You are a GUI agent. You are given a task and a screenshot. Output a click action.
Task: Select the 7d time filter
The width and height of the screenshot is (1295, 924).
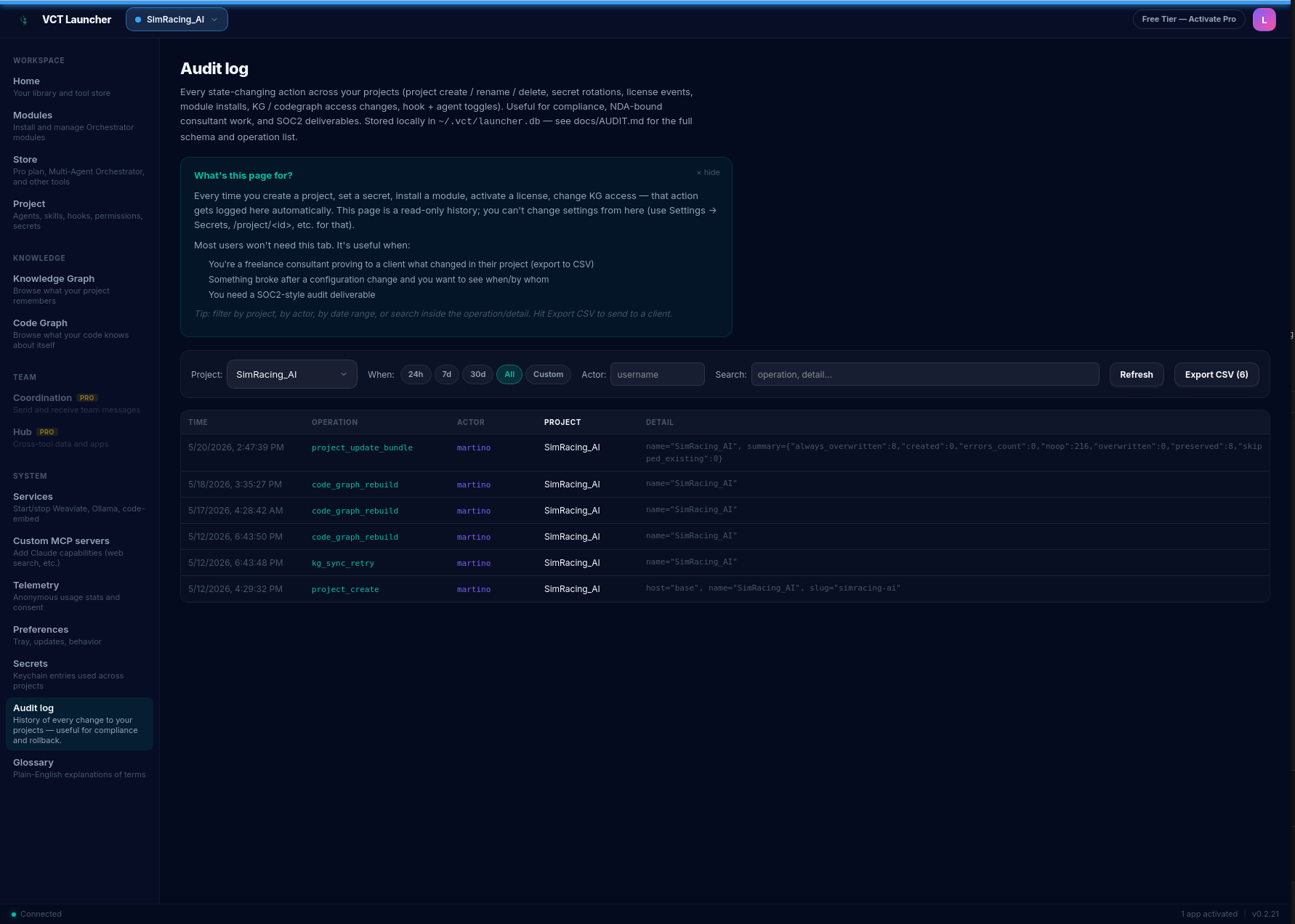447,375
